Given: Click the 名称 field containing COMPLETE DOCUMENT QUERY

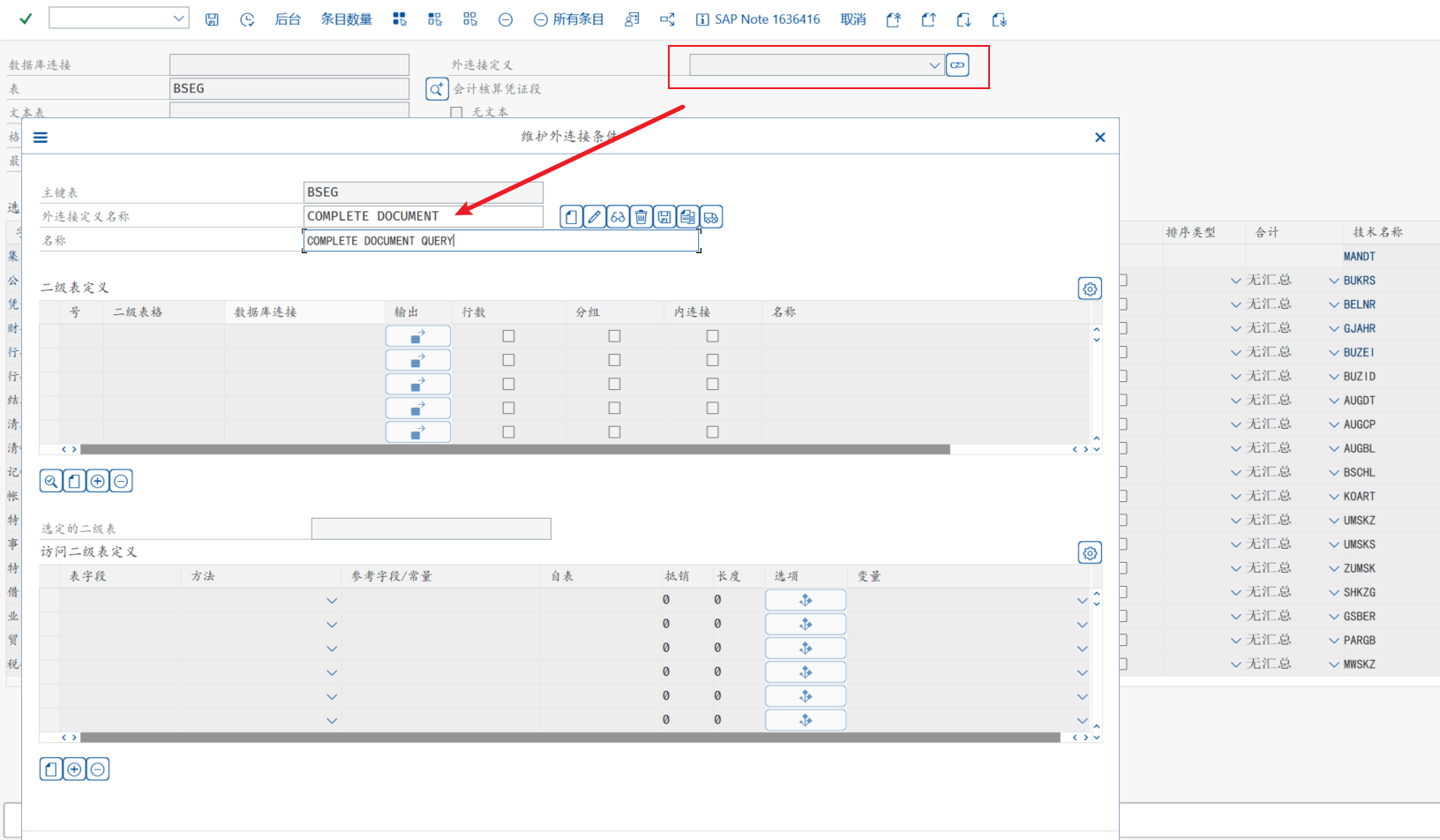Looking at the screenshot, I should [501, 241].
